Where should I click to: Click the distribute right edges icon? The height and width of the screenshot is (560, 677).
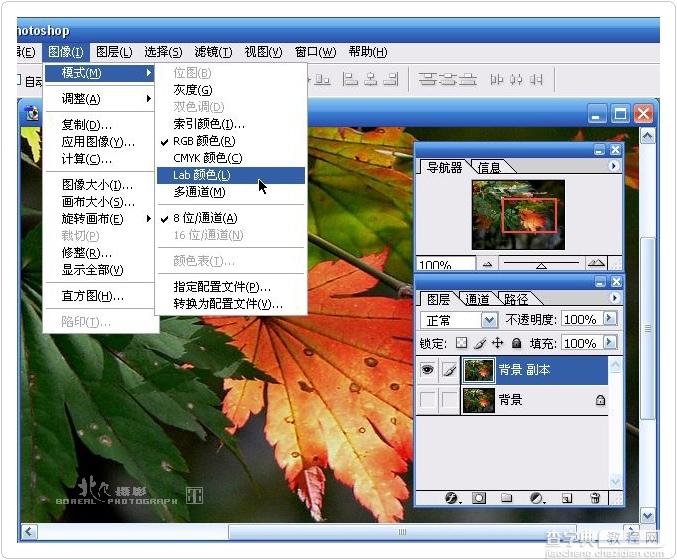click(x=536, y=79)
